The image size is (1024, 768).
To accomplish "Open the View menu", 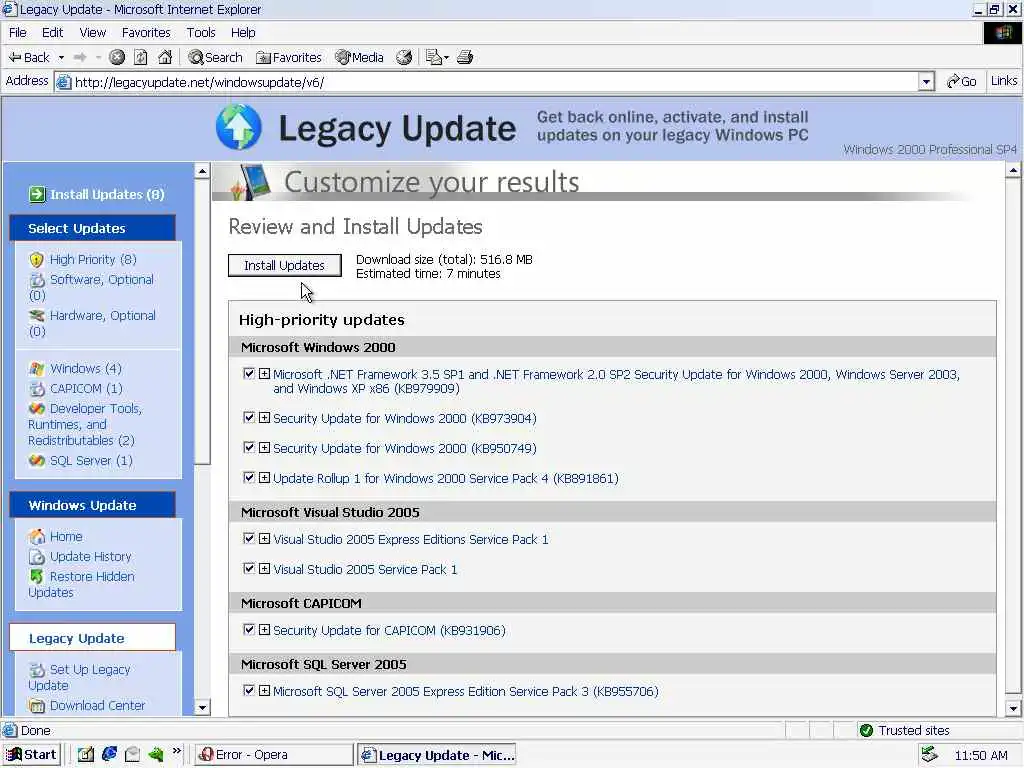I will click(93, 33).
